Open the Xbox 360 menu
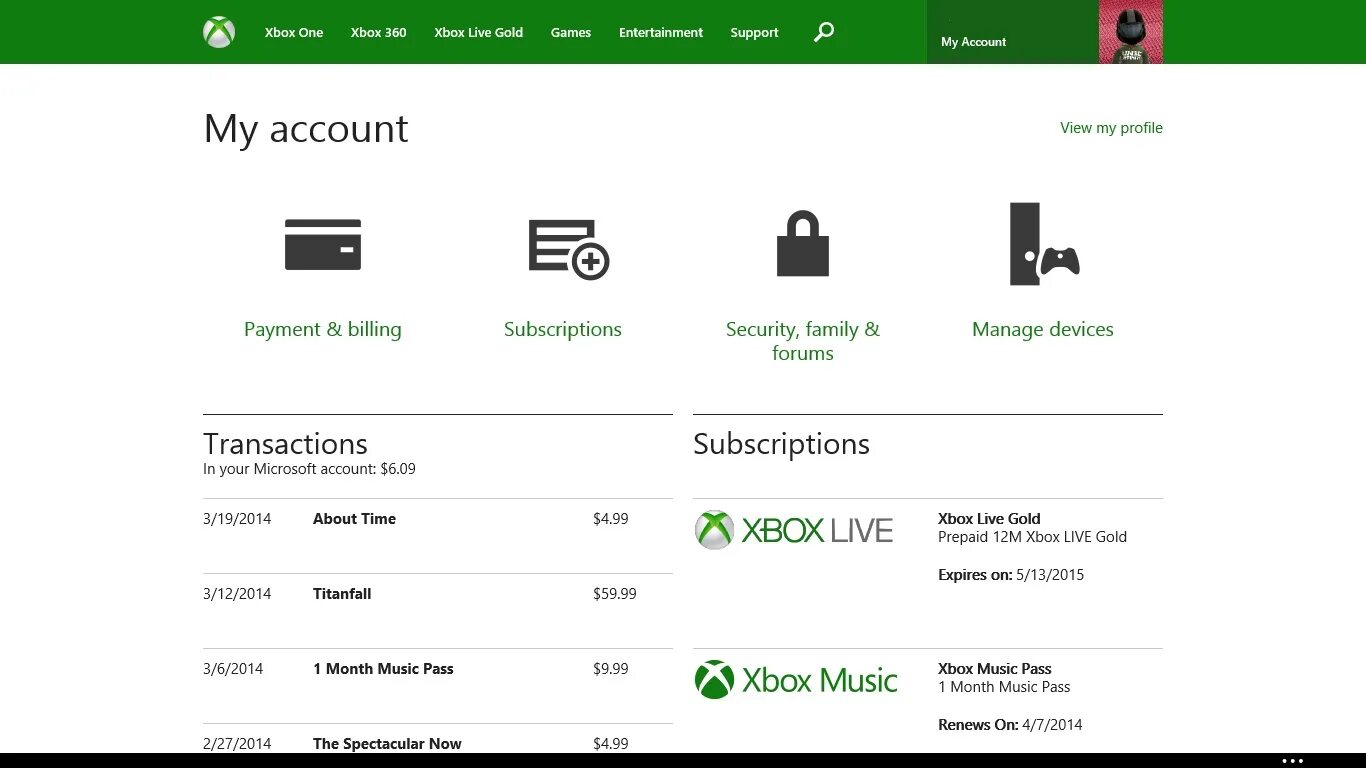This screenshot has width=1366, height=768. click(x=378, y=32)
